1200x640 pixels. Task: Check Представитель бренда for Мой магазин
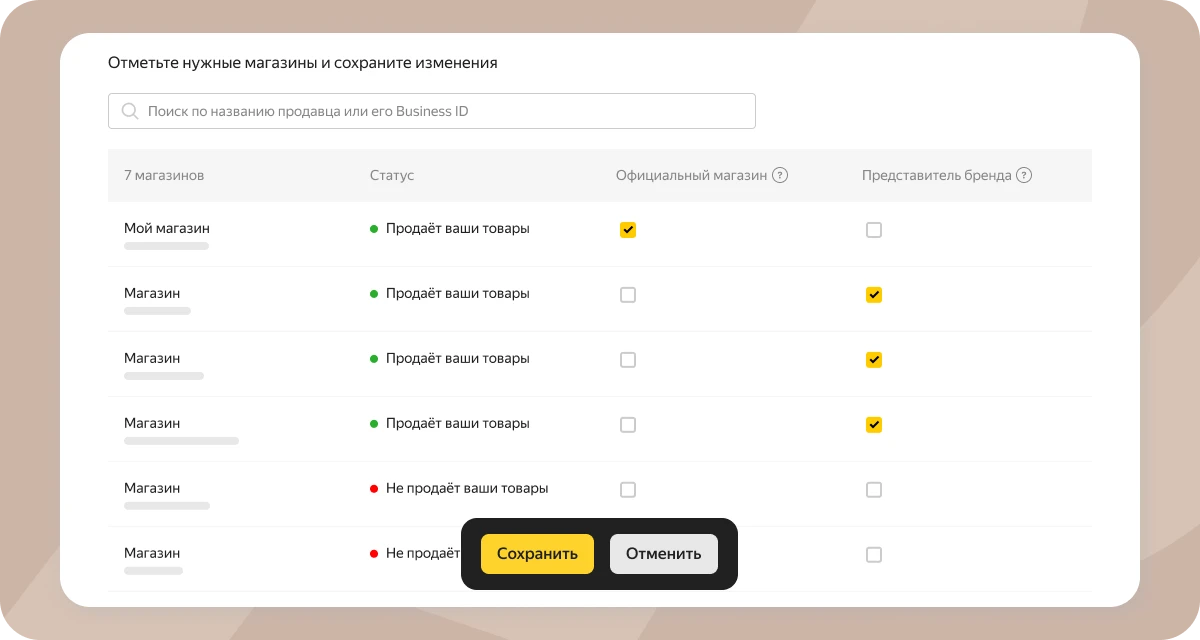pos(874,230)
